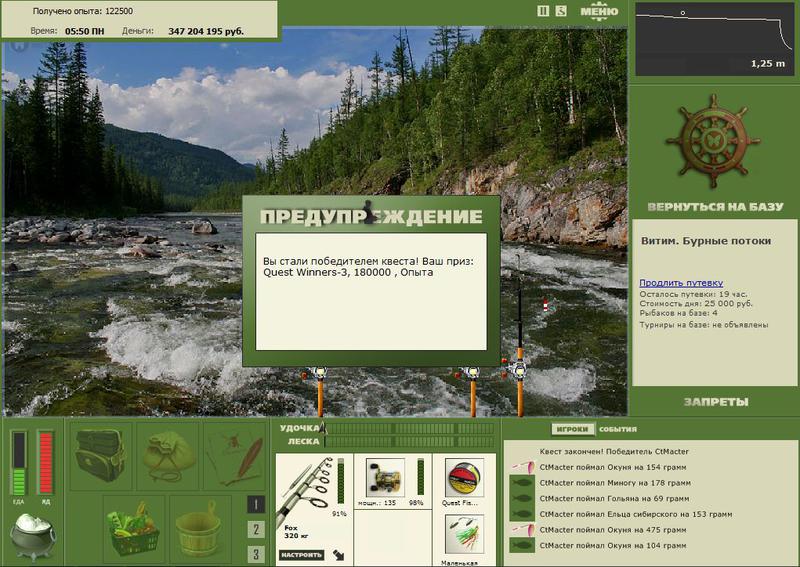Viewport: 800px width, 567px height.
Task: Click the Quest Fis... fishing line spool
Action: coord(464,478)
